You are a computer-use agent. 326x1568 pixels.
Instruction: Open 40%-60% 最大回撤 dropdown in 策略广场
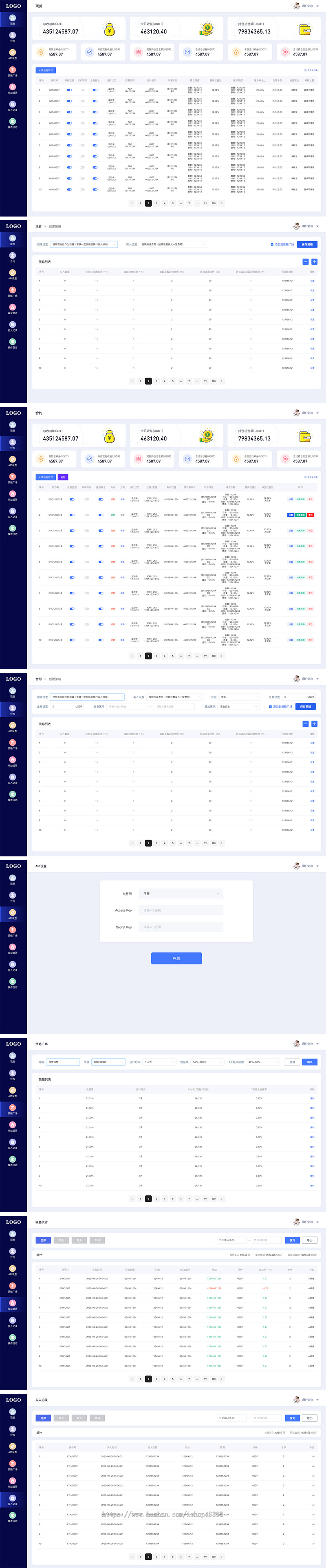coord(263,1062)
